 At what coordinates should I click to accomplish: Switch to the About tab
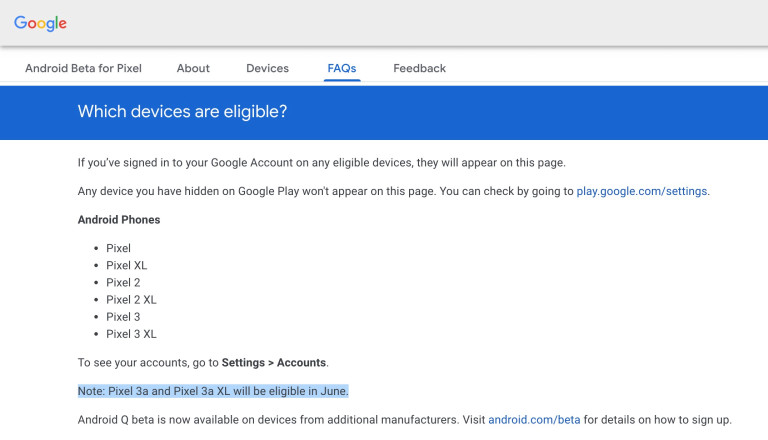[x=193, y=68]
